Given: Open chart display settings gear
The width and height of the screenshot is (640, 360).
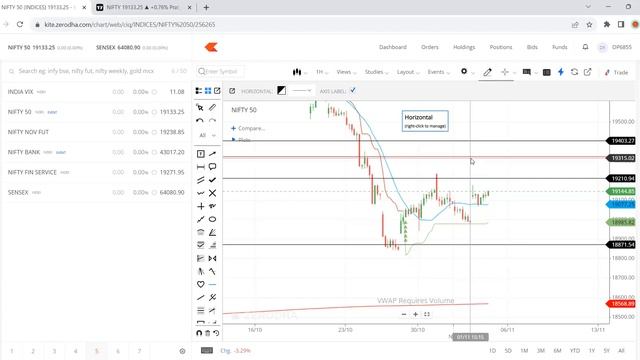Looking at the screenshot, I should (x=464, y=71).
